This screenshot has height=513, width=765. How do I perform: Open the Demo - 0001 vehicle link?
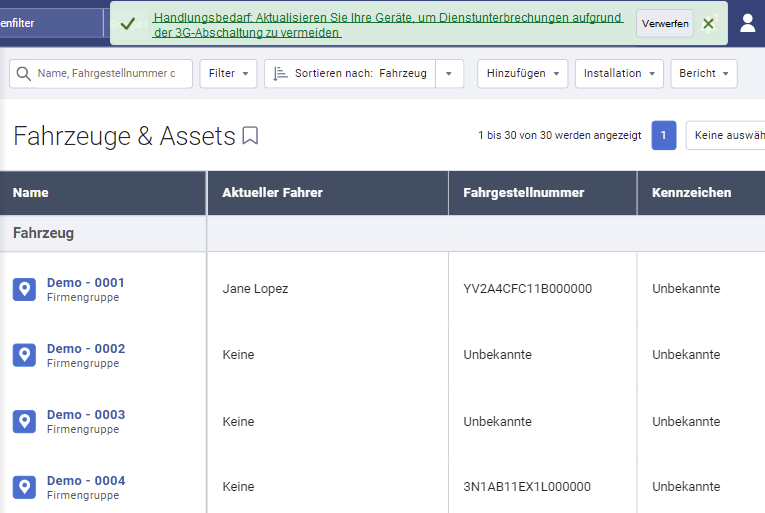[86, 283]
